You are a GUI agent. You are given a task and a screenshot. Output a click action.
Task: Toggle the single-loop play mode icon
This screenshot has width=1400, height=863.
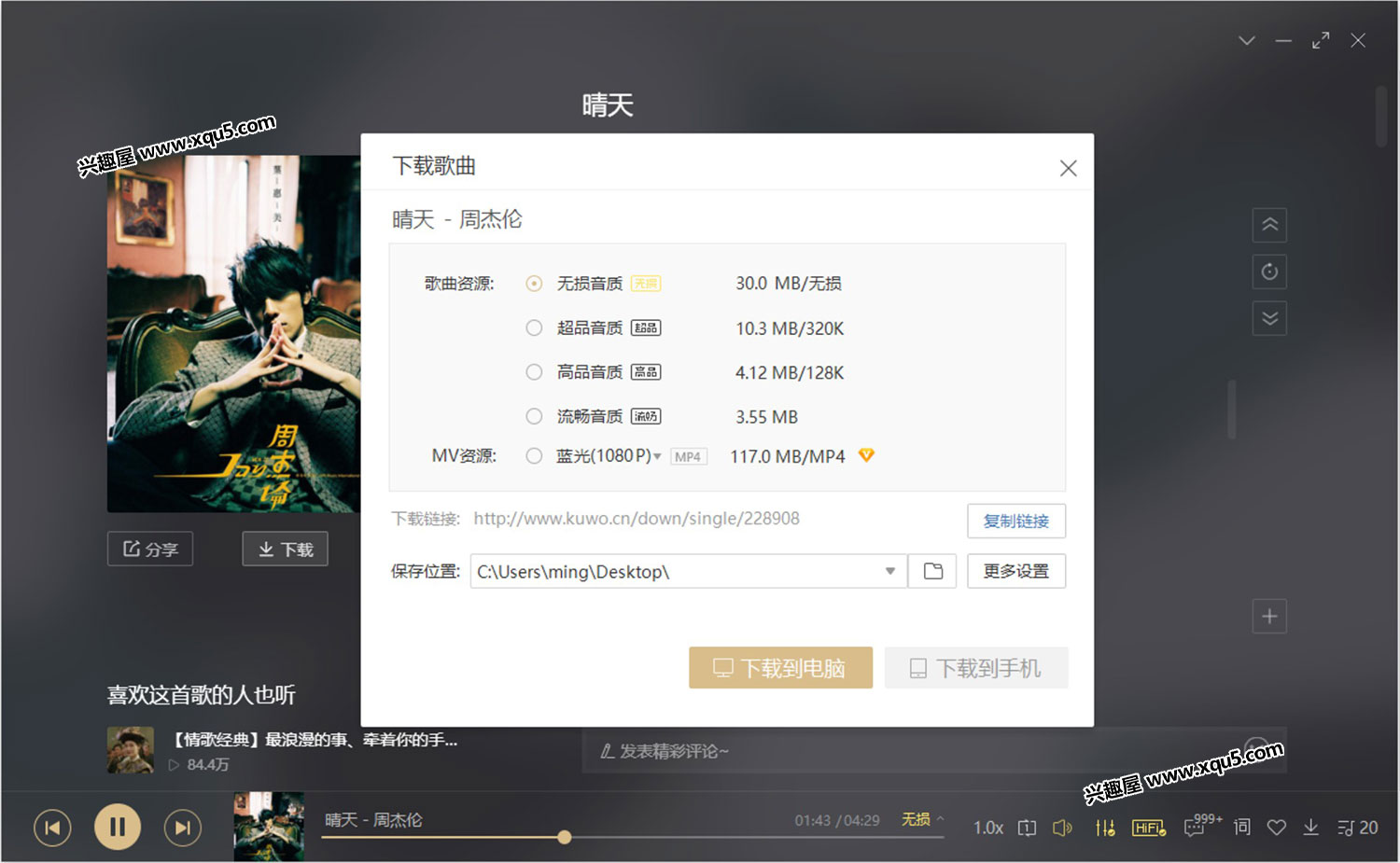[1027, 828]
